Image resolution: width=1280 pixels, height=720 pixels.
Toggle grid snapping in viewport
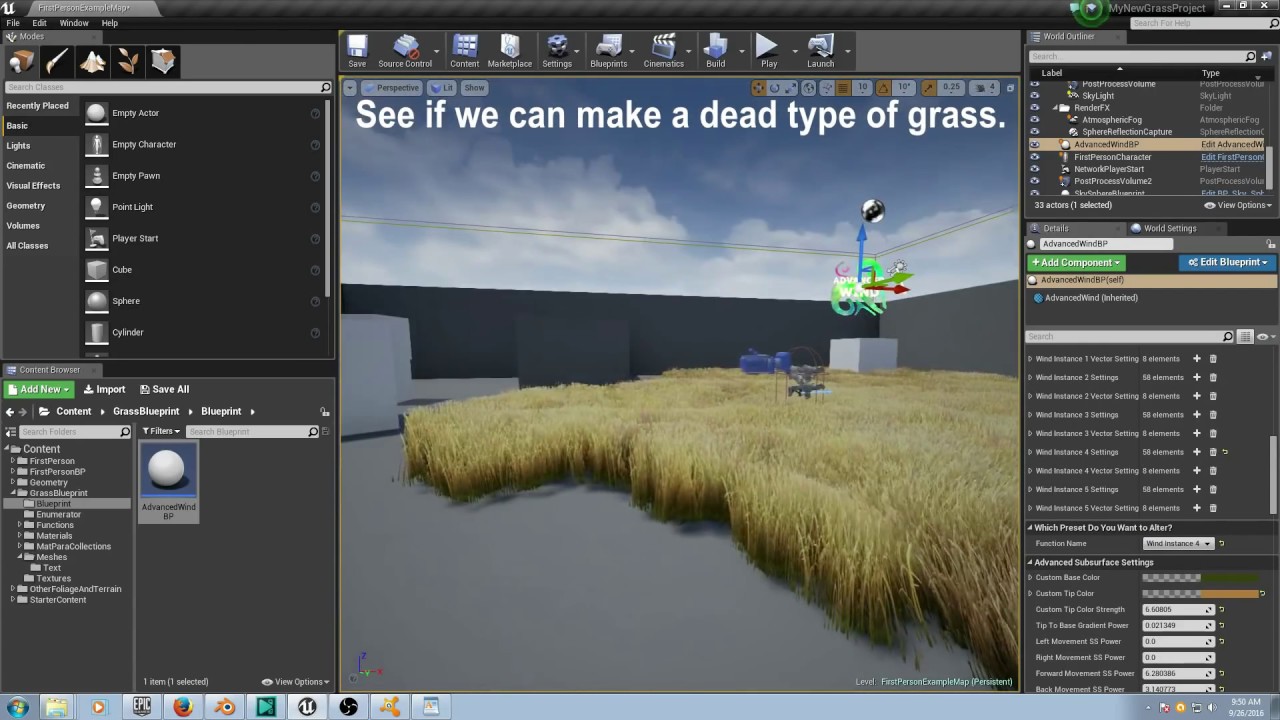tap(844, 88)
